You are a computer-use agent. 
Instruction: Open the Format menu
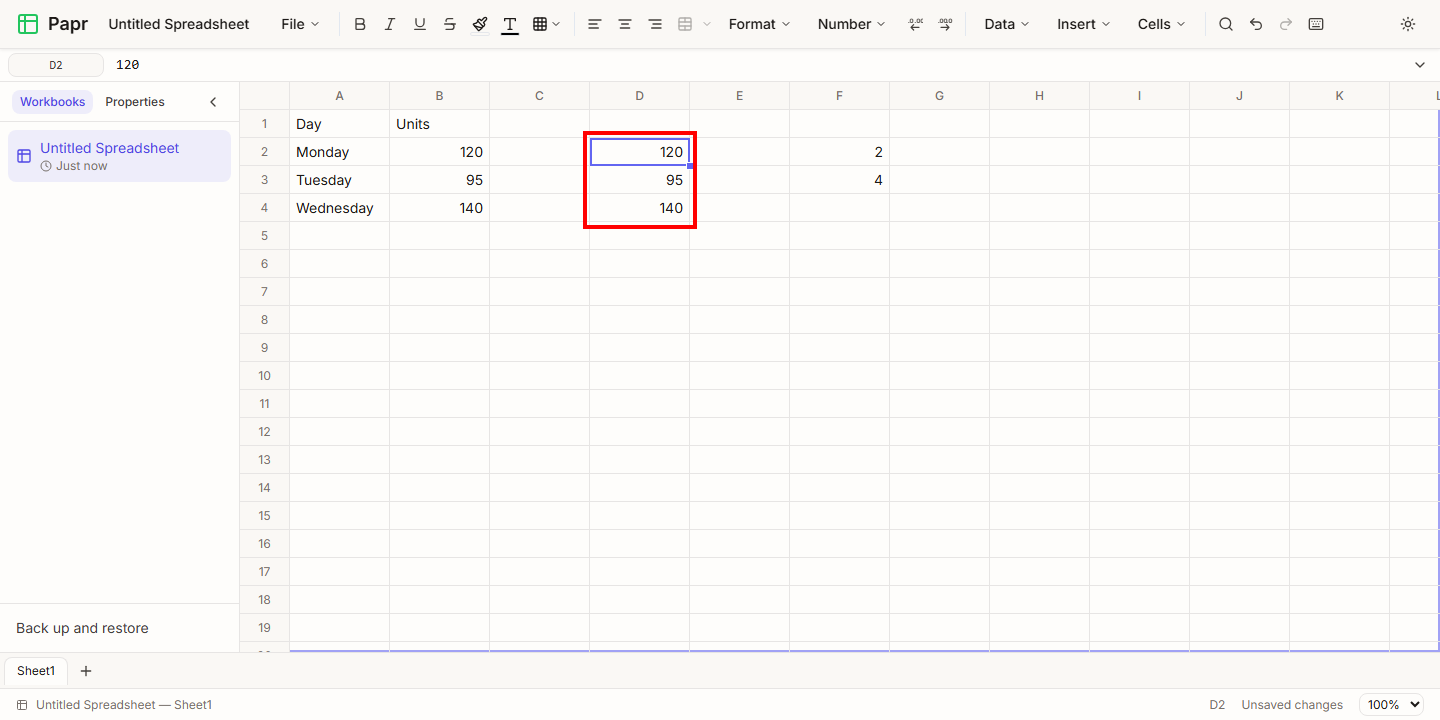coord(759,24)
